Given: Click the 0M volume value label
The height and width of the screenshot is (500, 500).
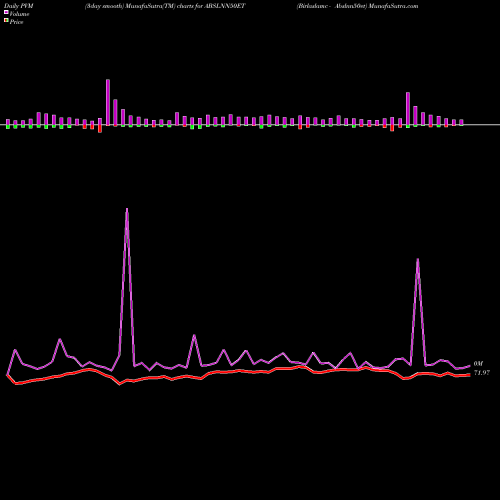Looking at the screenshot, I should tap(478, 363).
